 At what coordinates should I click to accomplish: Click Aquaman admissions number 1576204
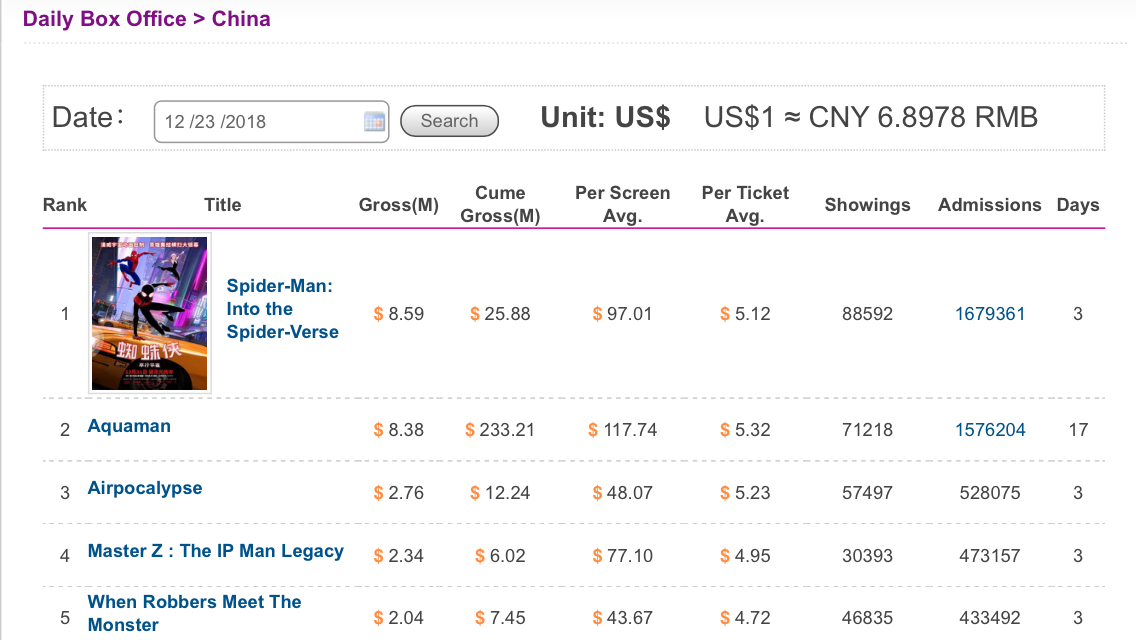pos(990,430)
